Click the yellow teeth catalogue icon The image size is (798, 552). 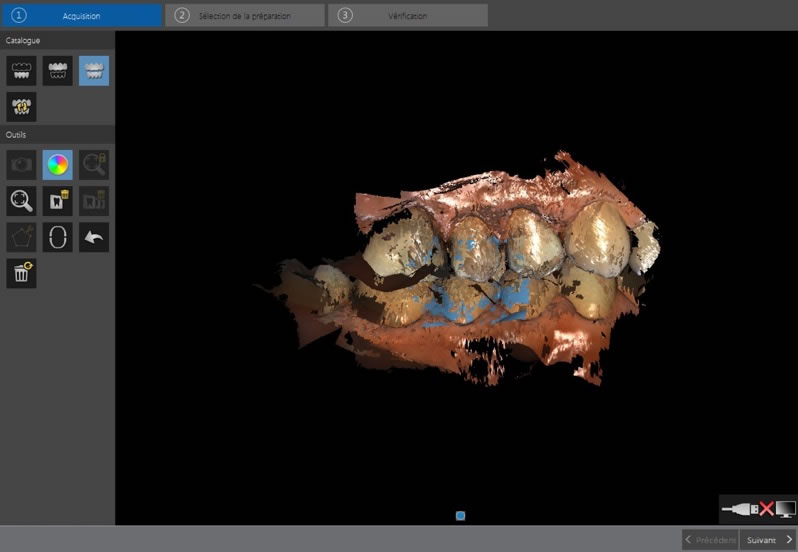click(21, 107)
